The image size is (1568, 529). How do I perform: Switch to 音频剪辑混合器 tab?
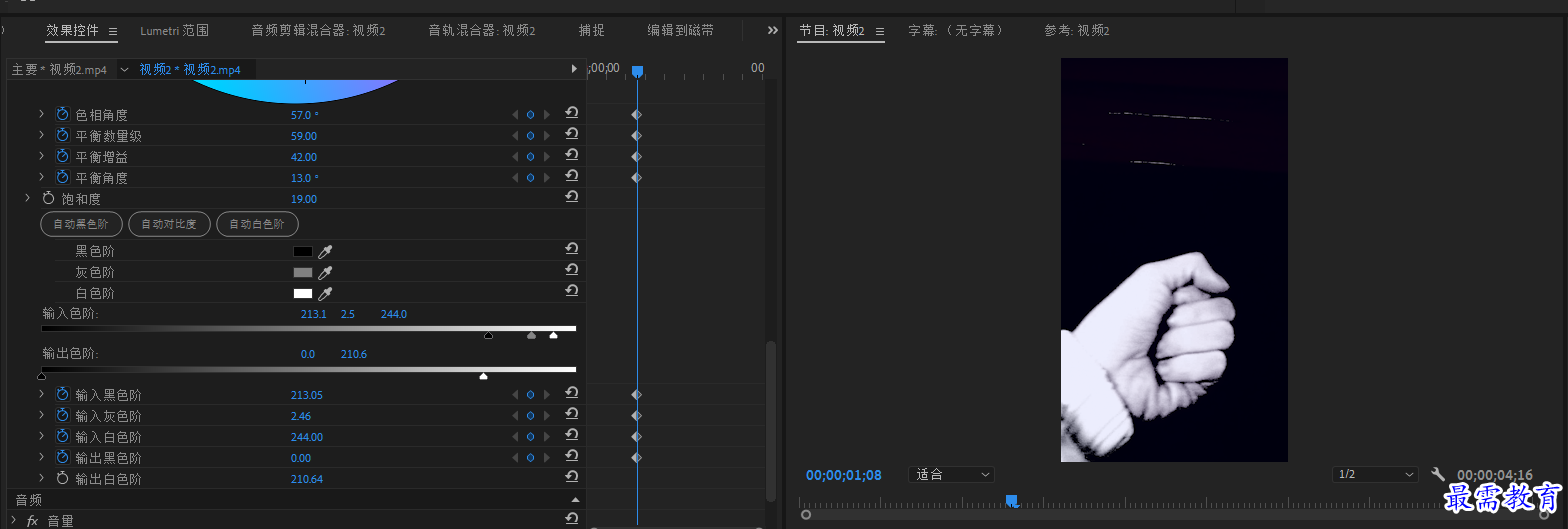pos(318,31)
